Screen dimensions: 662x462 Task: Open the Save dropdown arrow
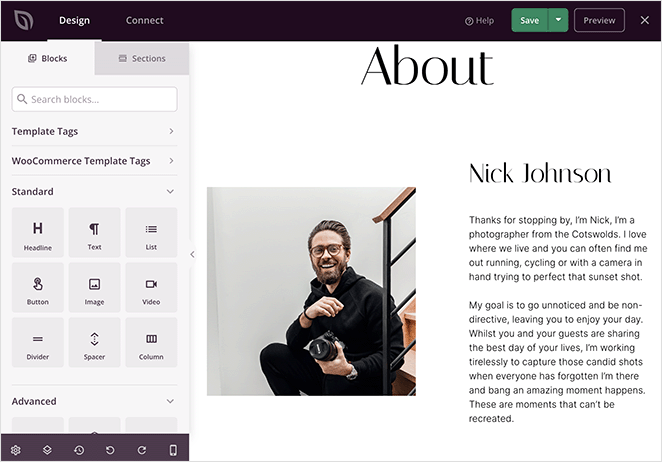point(558,20)
